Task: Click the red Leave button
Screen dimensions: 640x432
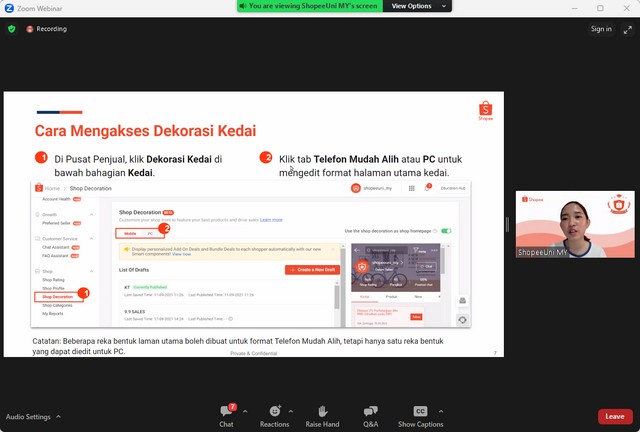Action: pyautogui.click(x=614, y=417)
